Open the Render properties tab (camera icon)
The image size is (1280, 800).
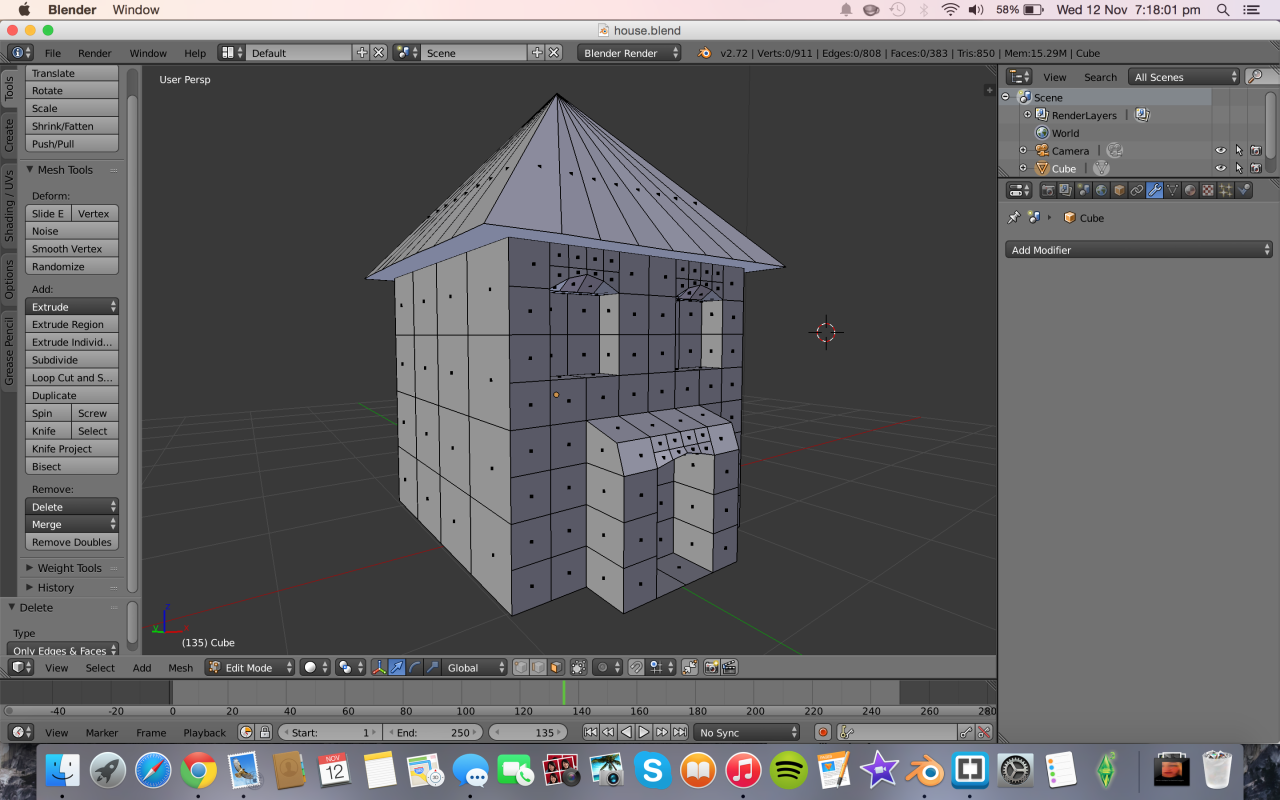click(1049, 189)
